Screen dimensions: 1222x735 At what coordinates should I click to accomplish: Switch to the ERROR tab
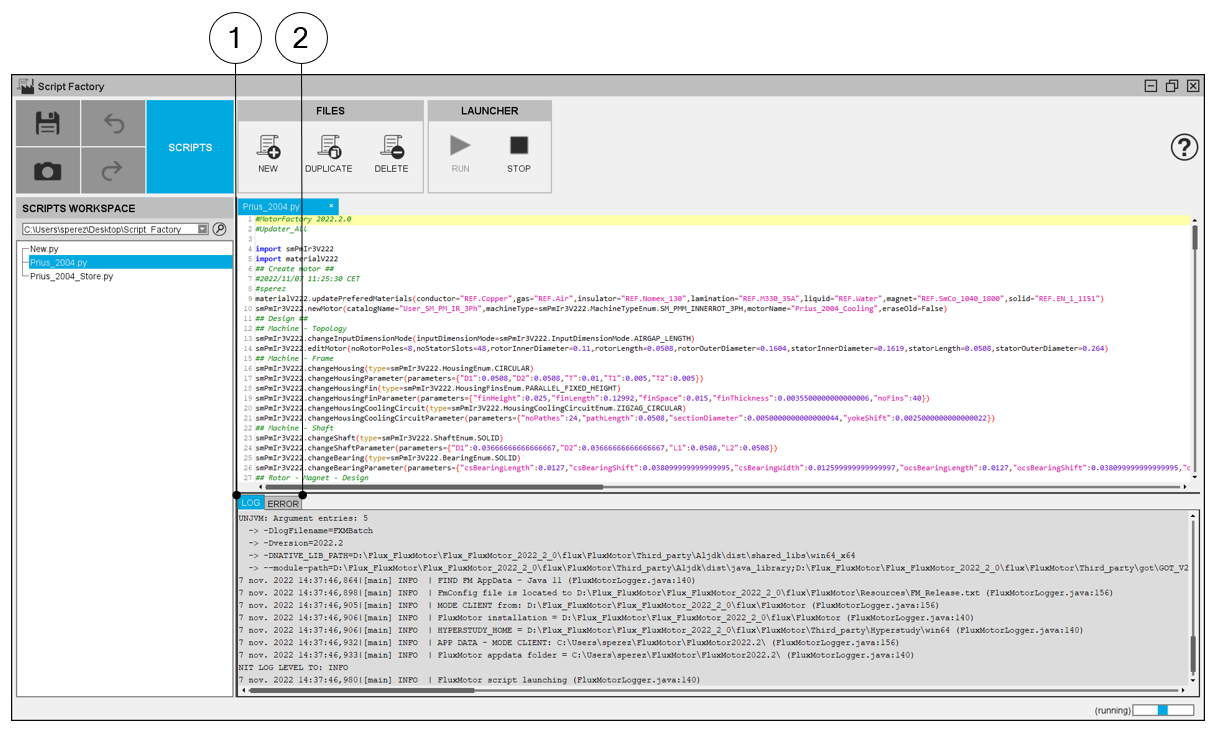[x=283, y=503]
